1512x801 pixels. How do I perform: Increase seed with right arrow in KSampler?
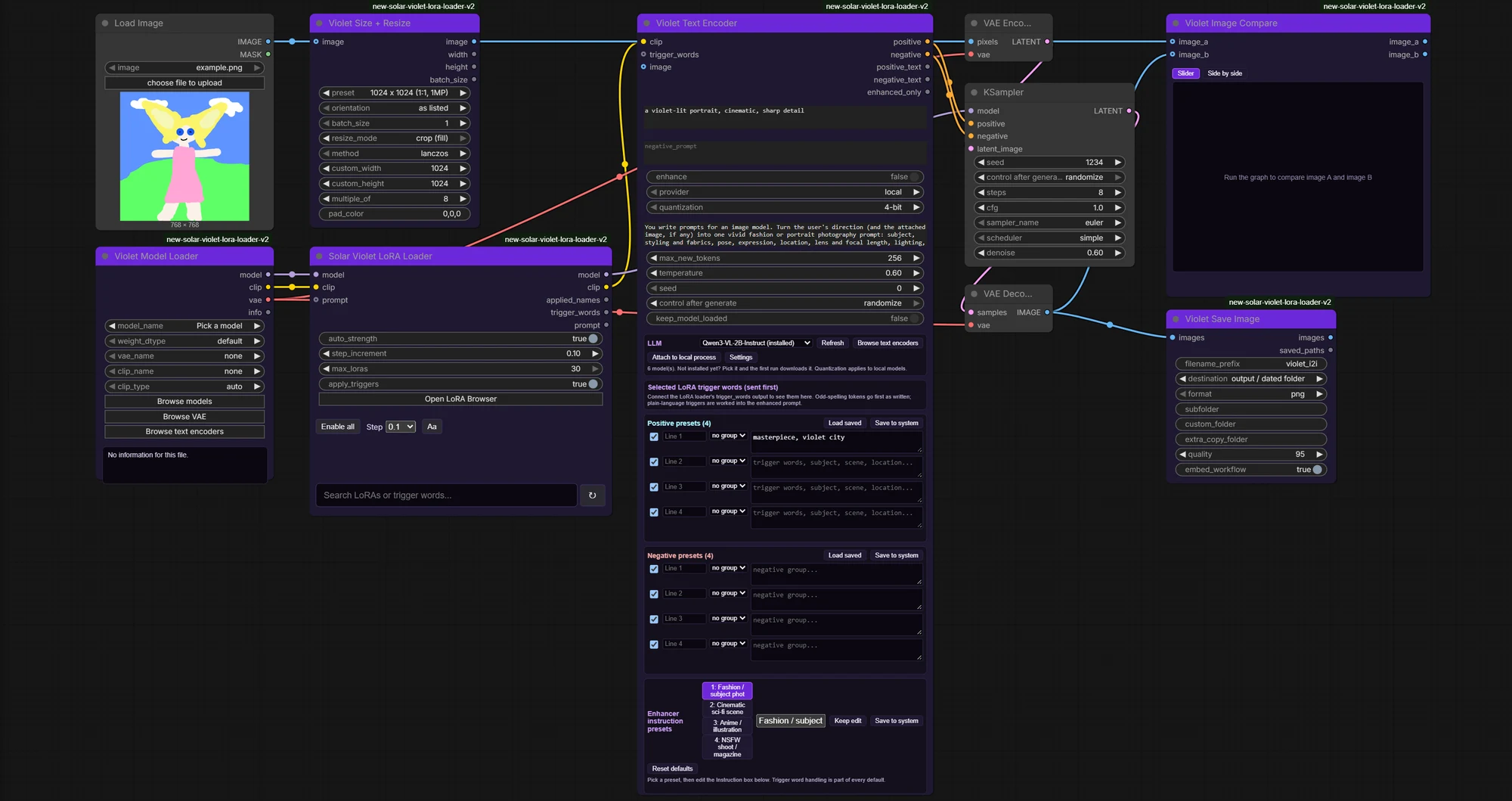tap(1117, 163)
